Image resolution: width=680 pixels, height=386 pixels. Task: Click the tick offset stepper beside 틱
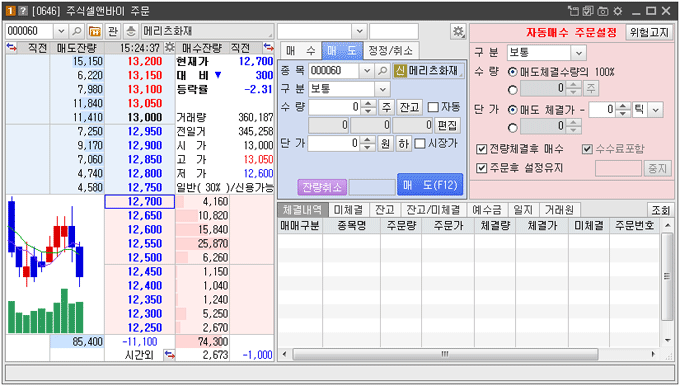[623, 110]
